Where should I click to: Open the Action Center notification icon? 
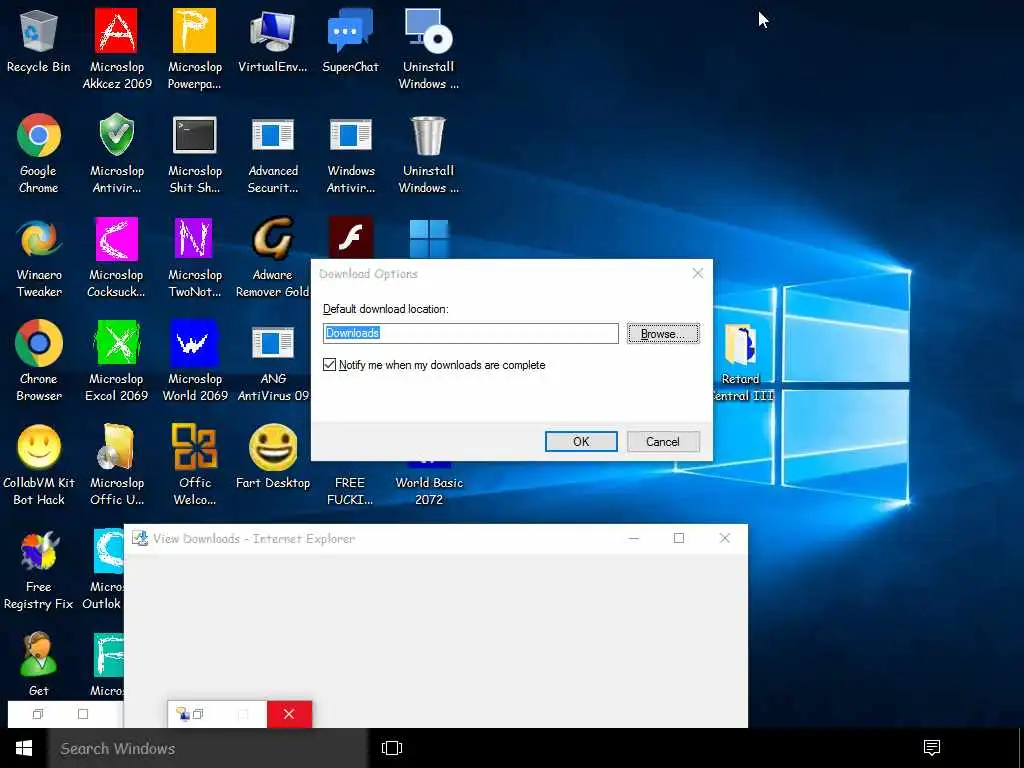[x=932, y=748]
